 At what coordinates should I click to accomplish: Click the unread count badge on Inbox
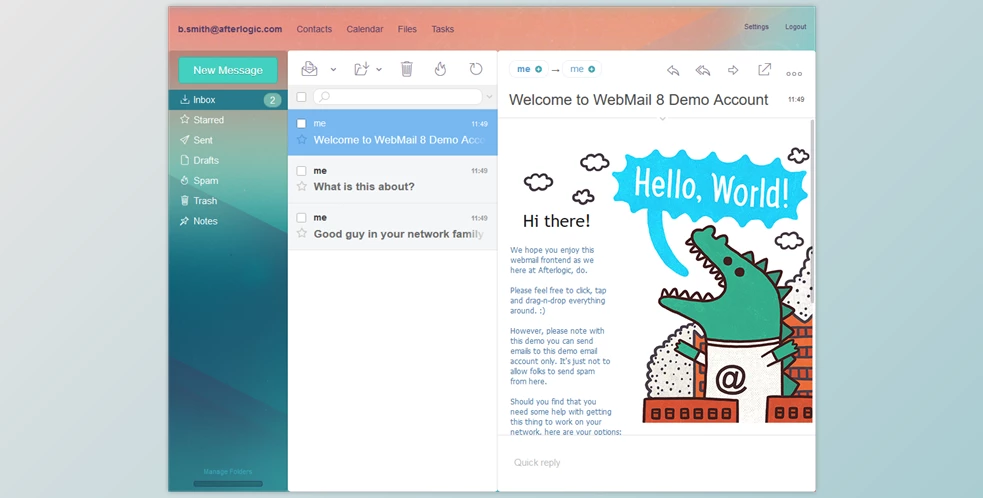click(x=272, y=100)
